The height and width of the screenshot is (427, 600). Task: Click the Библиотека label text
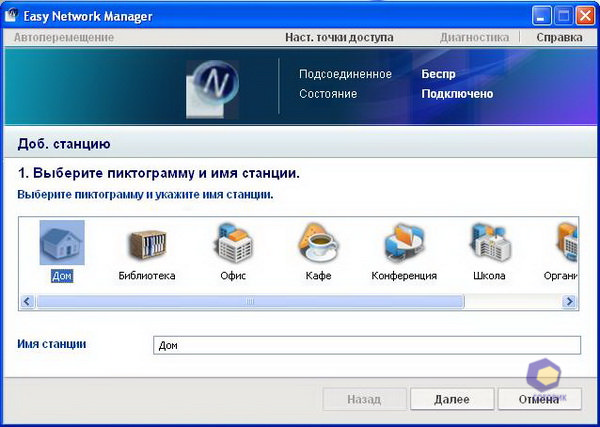point(147,275)
